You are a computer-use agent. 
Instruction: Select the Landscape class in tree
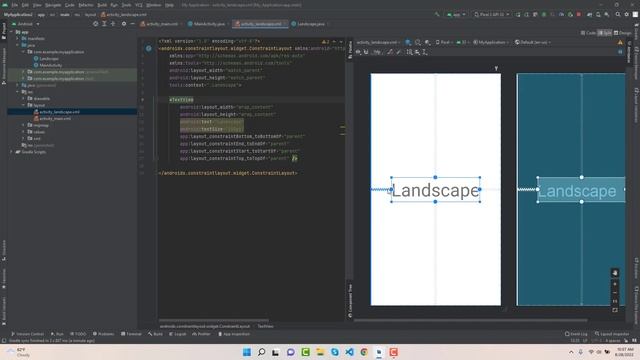[46, 58]
